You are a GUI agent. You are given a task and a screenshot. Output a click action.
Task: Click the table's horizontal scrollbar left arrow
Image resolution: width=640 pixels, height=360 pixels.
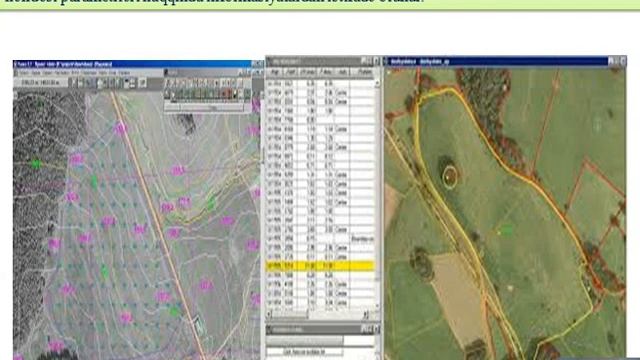pyautogui.click(x=269, y=314)
